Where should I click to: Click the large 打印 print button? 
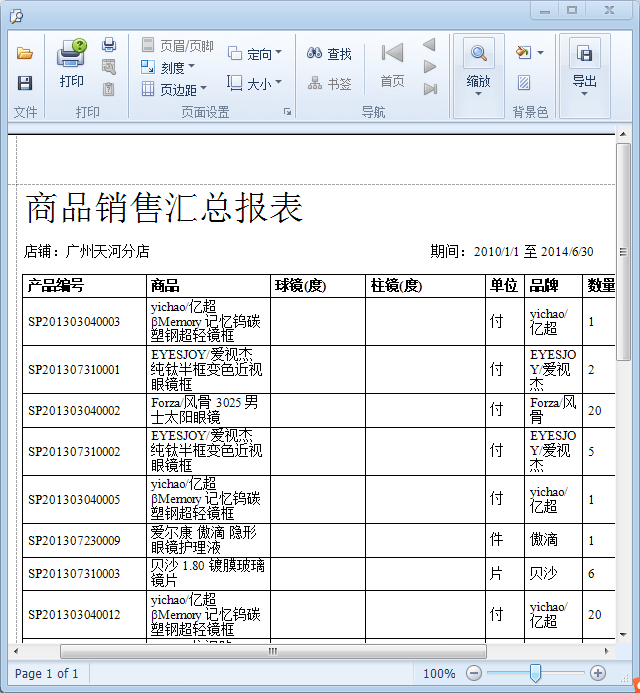pyautogui.click(x=72, y=63)
